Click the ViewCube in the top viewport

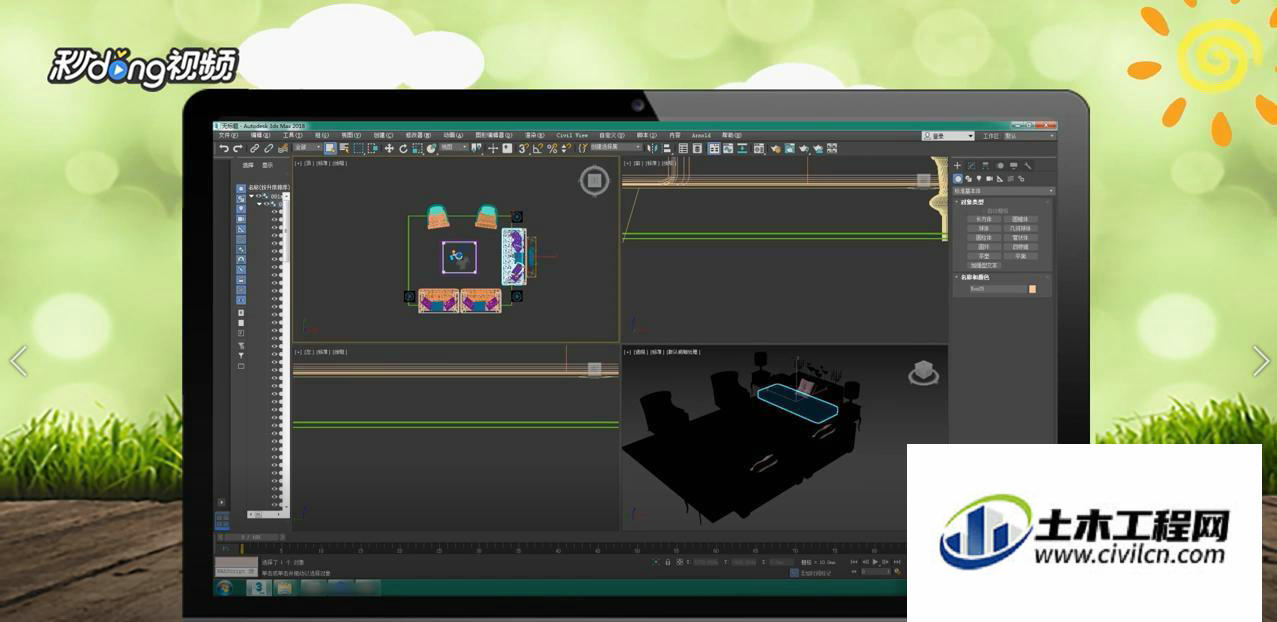[594, 180]
